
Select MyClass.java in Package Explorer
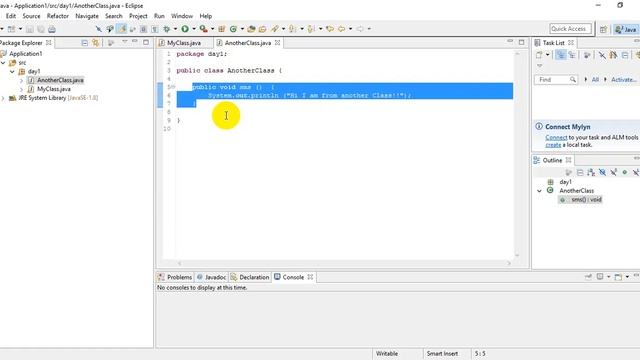pyautogui.click(x=54, y=89)
